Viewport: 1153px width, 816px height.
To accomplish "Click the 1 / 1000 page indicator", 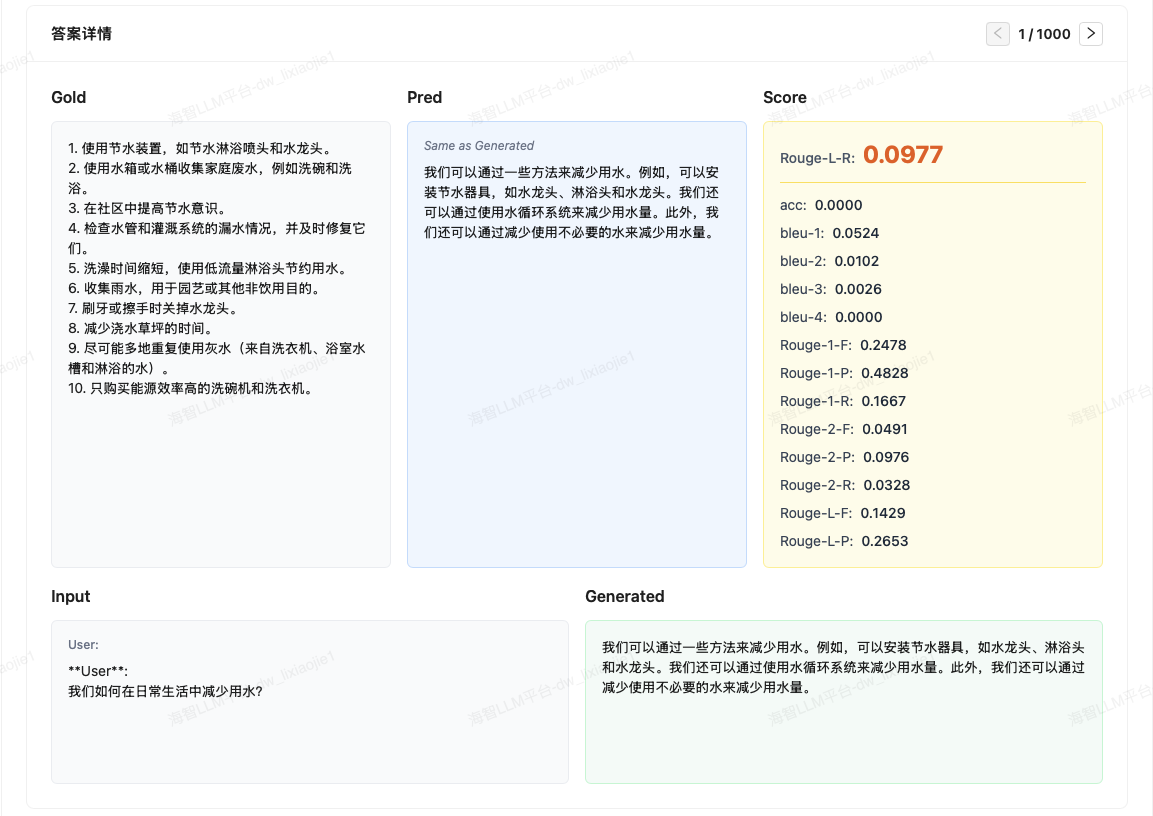I will point(1044,34).
